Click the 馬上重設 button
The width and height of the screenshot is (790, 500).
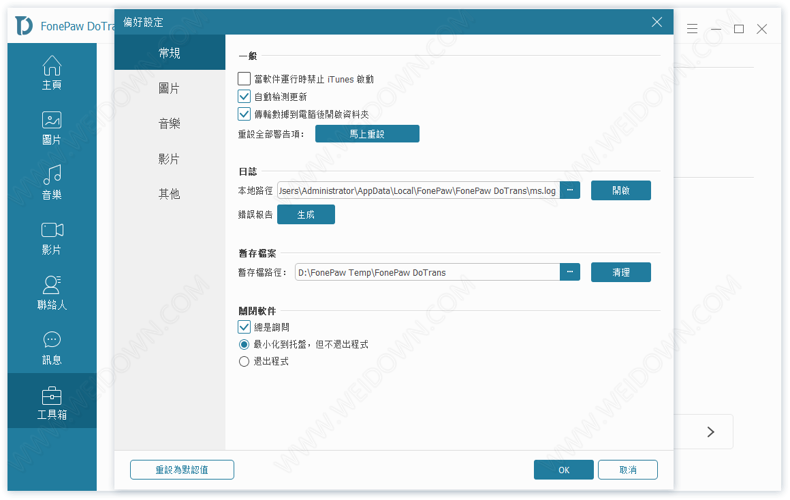point(367,134)
